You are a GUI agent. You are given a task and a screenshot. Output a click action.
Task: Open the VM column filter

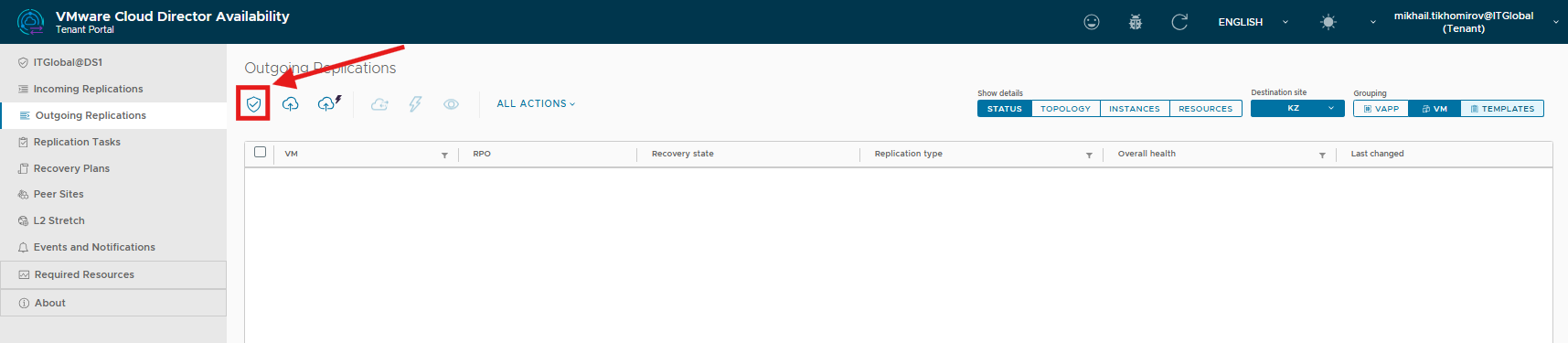tap(444, 155)
